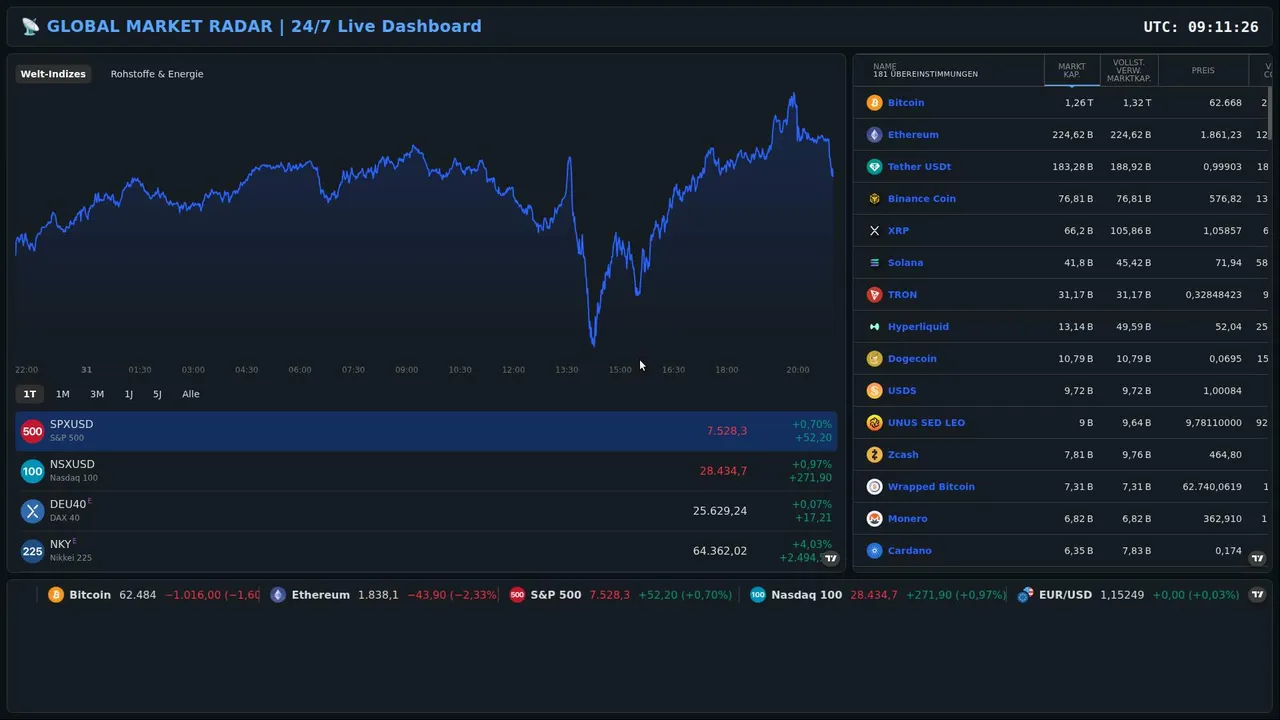1280x720 pixels.
Task: Click the Nikkei 225 badge icon
Action: 32,551
